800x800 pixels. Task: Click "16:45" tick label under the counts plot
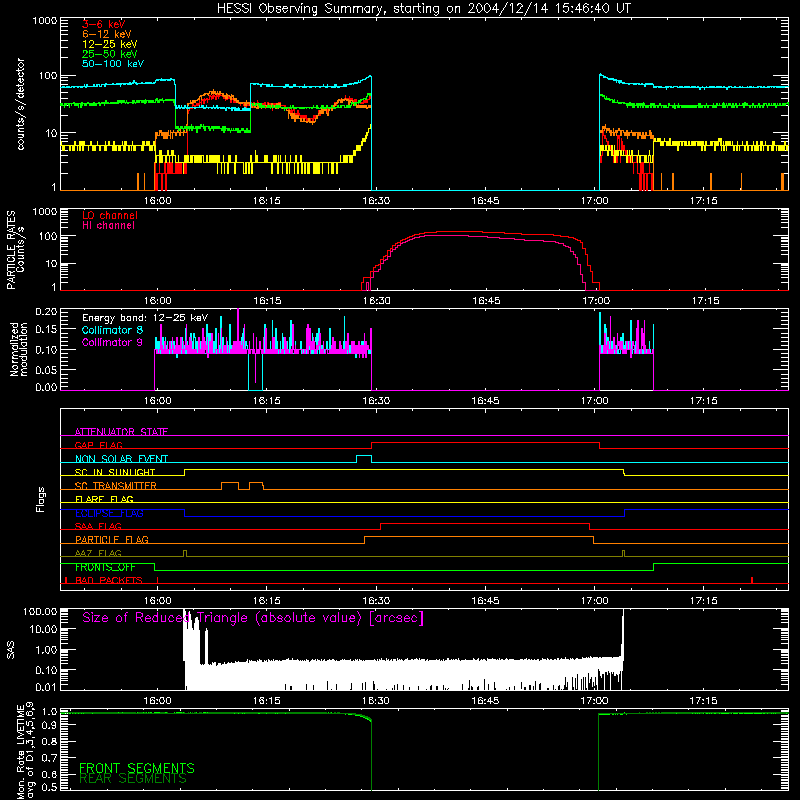(x=485, y=201)
